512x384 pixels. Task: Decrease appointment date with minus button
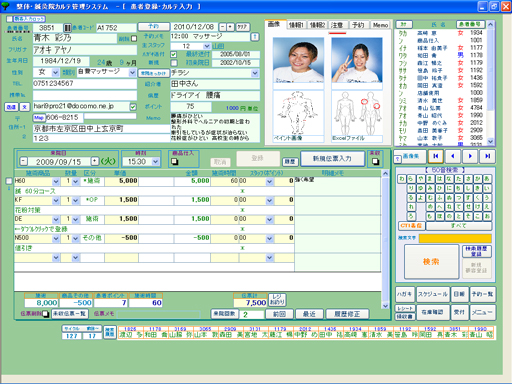click(x=223, y=27)
